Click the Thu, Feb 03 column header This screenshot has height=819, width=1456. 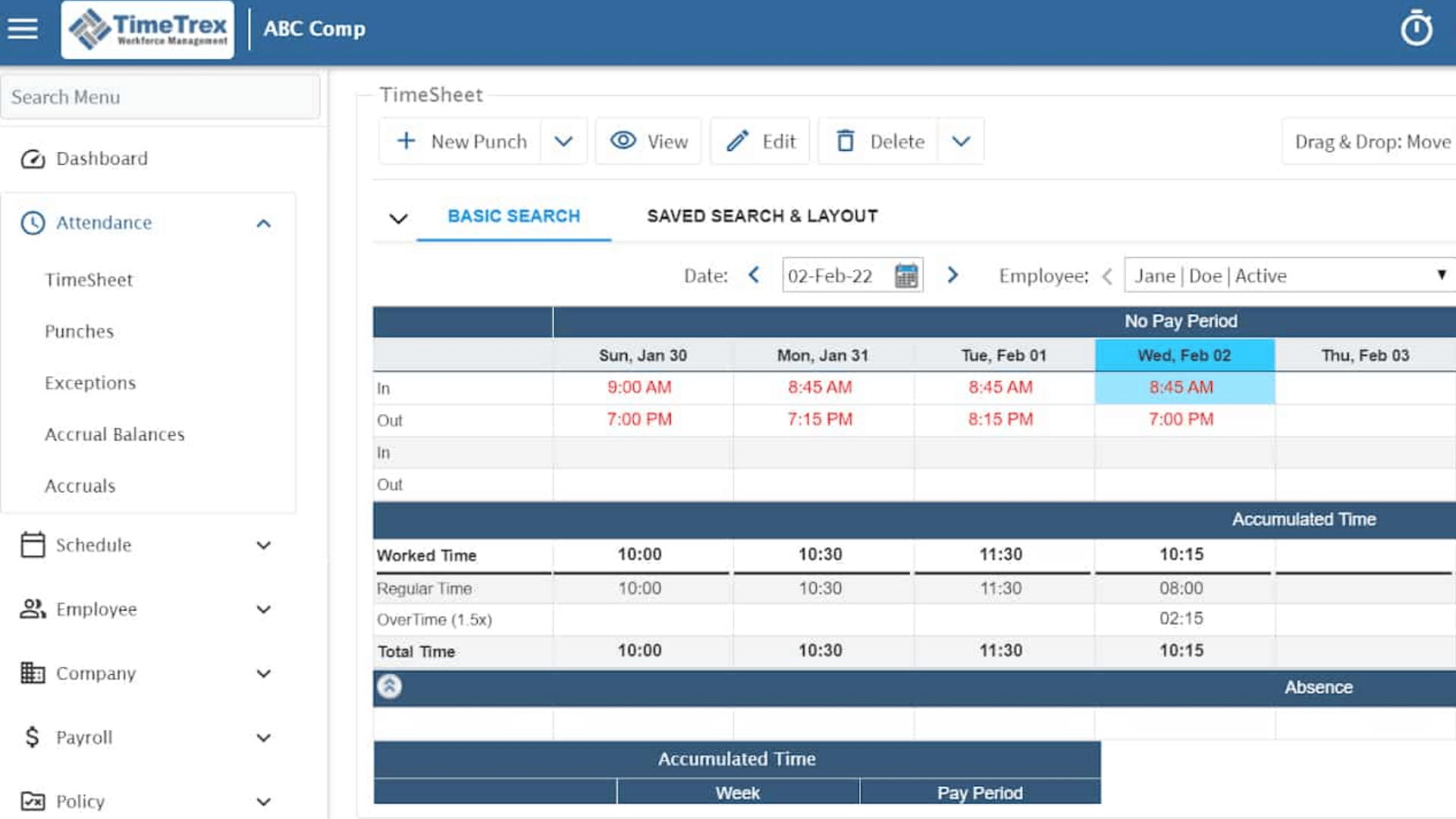[1365, 355]
